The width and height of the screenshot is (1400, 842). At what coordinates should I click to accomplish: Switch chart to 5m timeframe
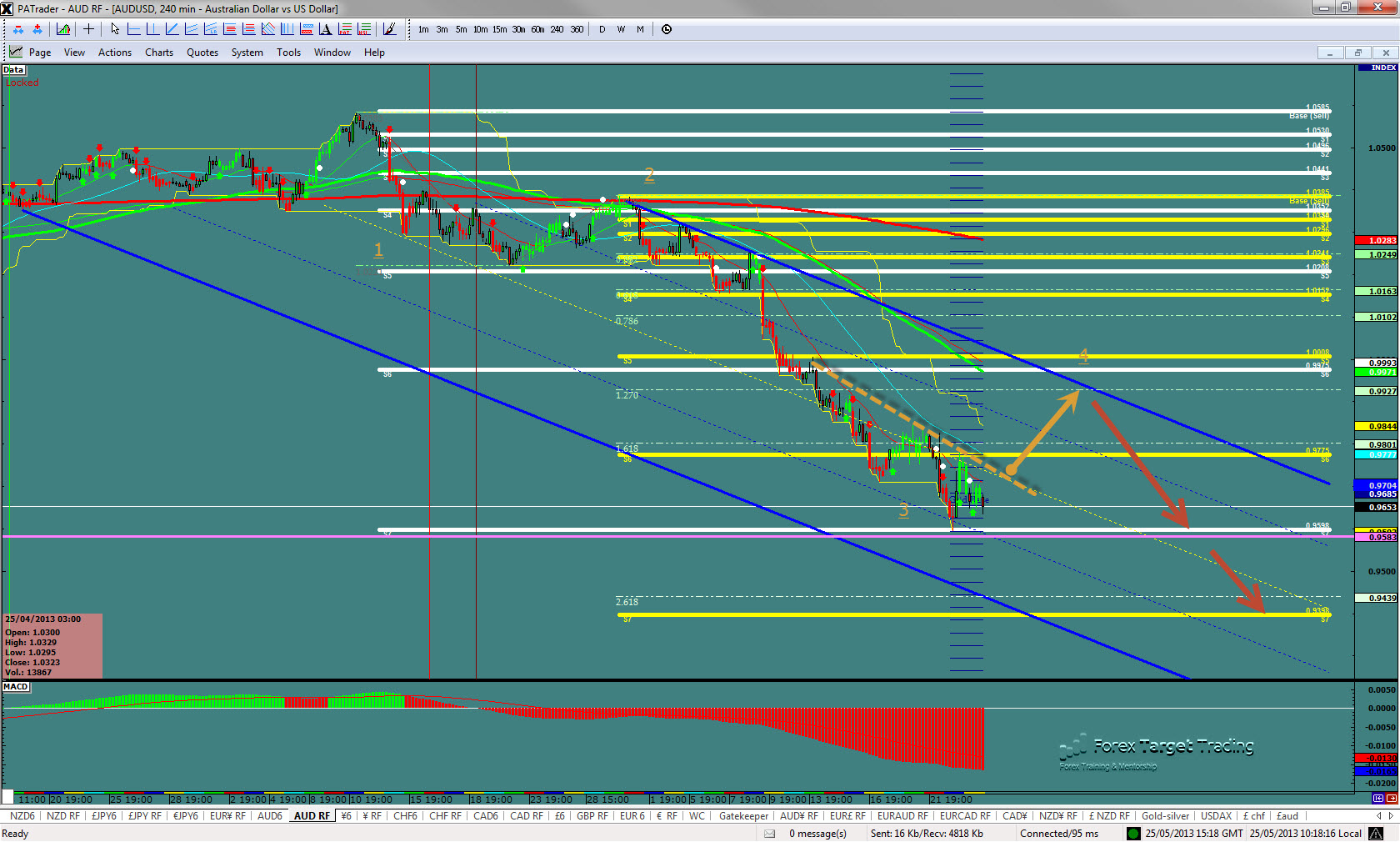click(x=461, y=29)
